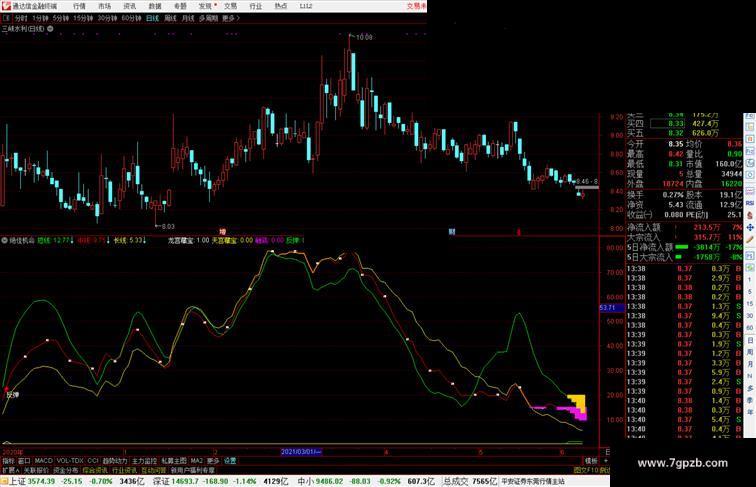This screenshot has height=487, width=756.
Task: Click the 日 period shortcut in right sidebar
Action: click(750, 340)
